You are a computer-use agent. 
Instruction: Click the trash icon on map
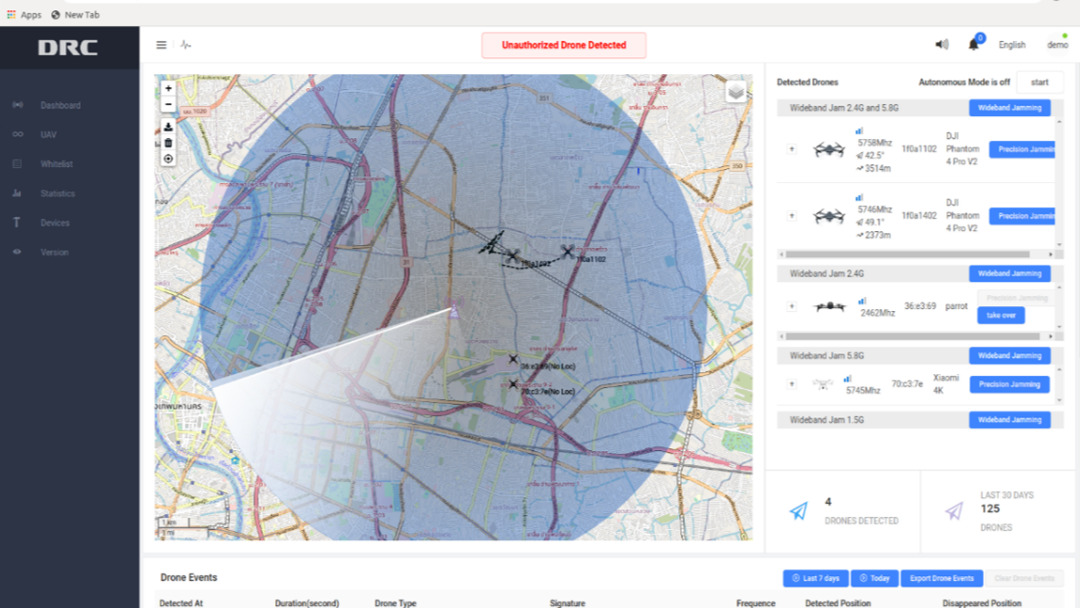tap(168, 143)
